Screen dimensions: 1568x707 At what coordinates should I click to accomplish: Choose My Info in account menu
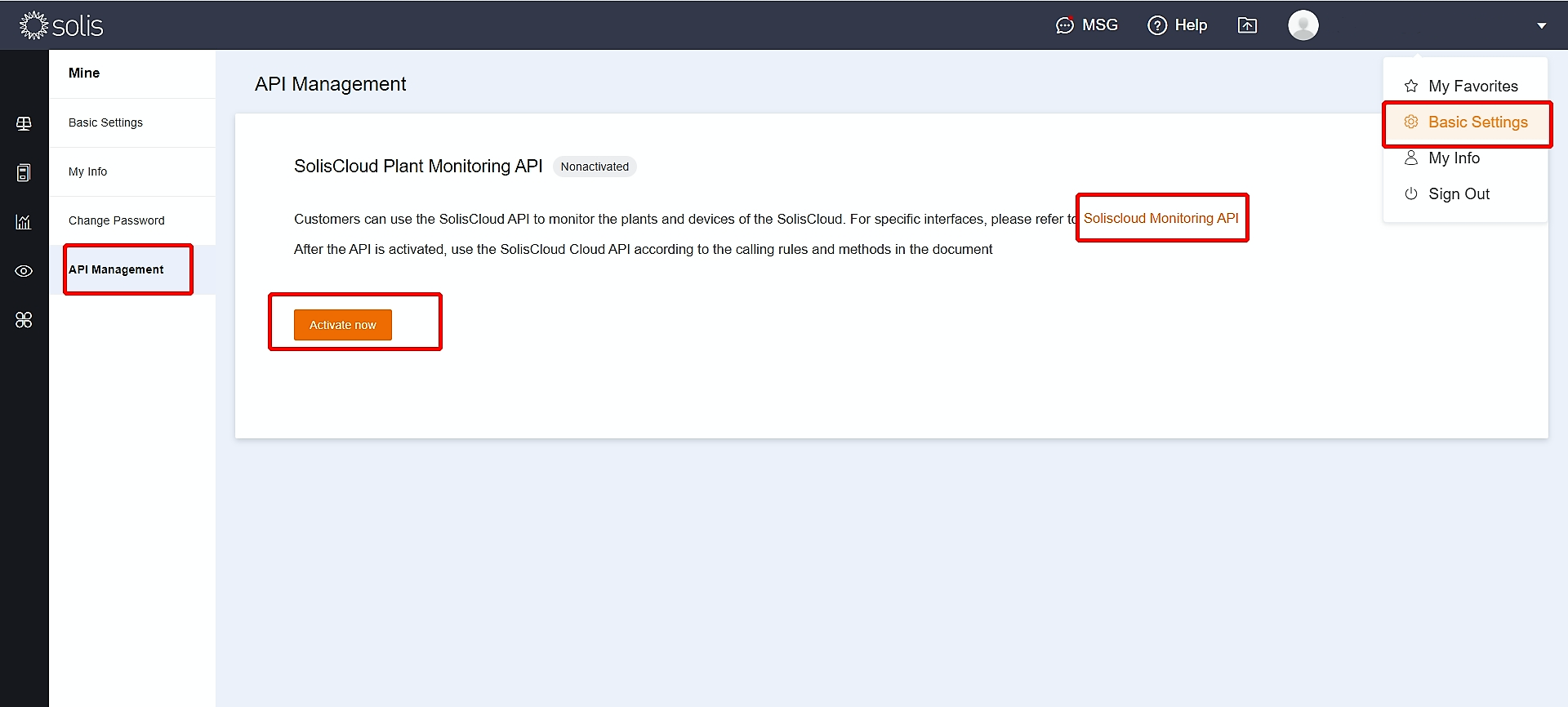(1465, 158)
